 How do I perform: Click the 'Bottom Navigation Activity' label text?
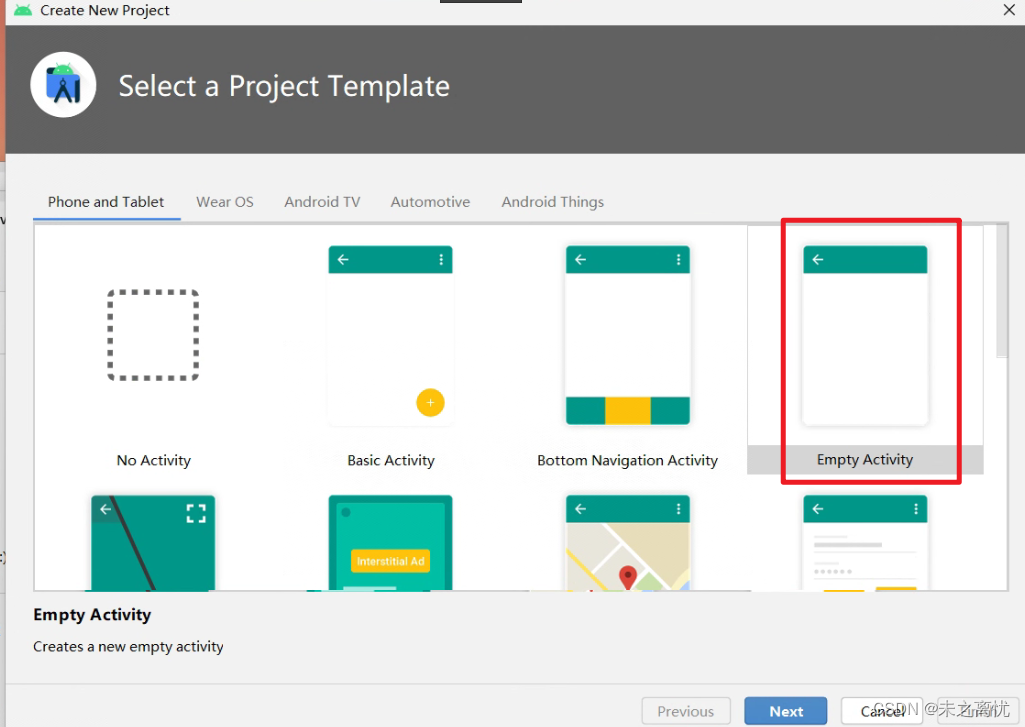pos(628,460)
